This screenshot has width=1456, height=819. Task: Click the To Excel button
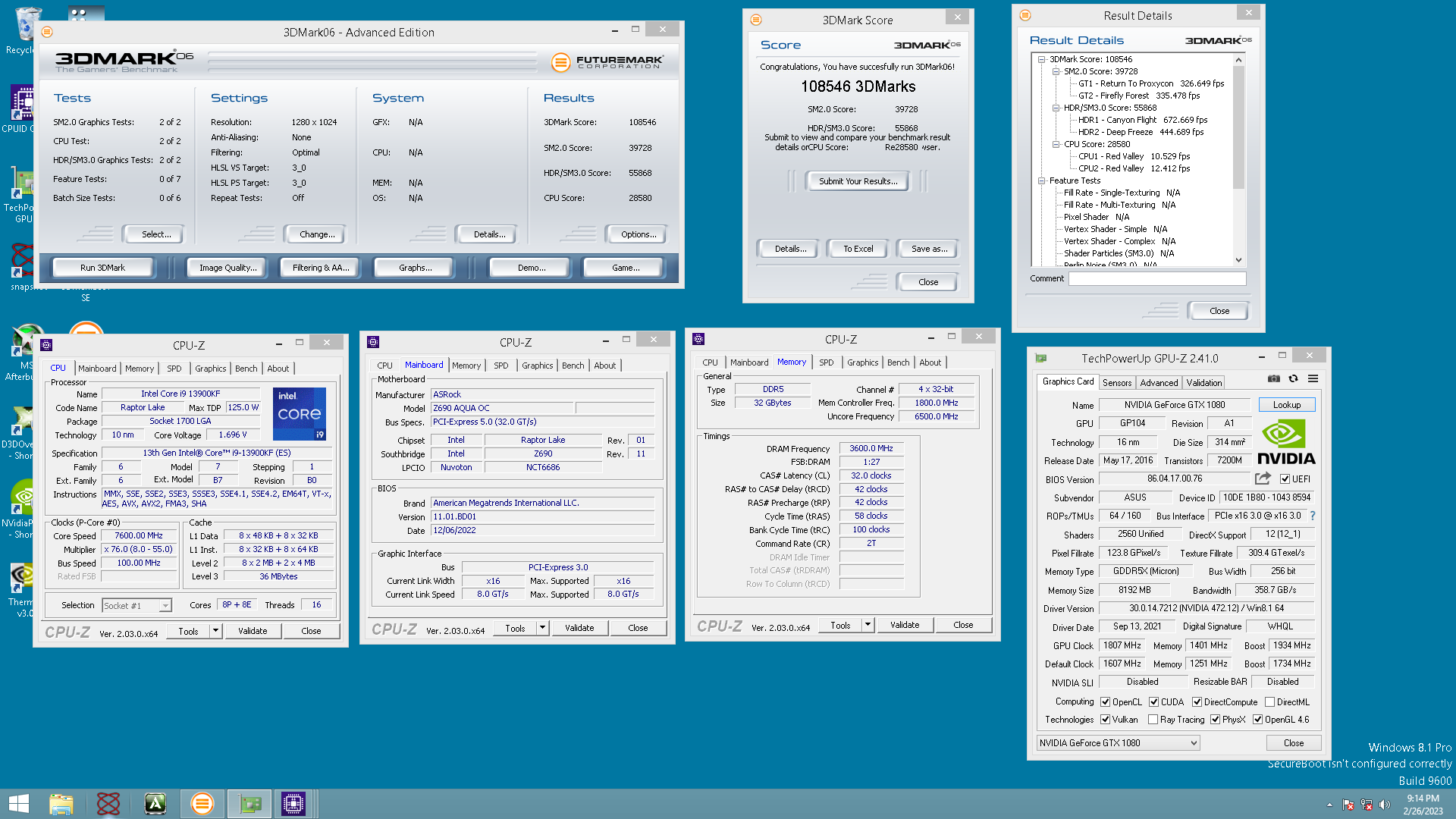(858, 249)
